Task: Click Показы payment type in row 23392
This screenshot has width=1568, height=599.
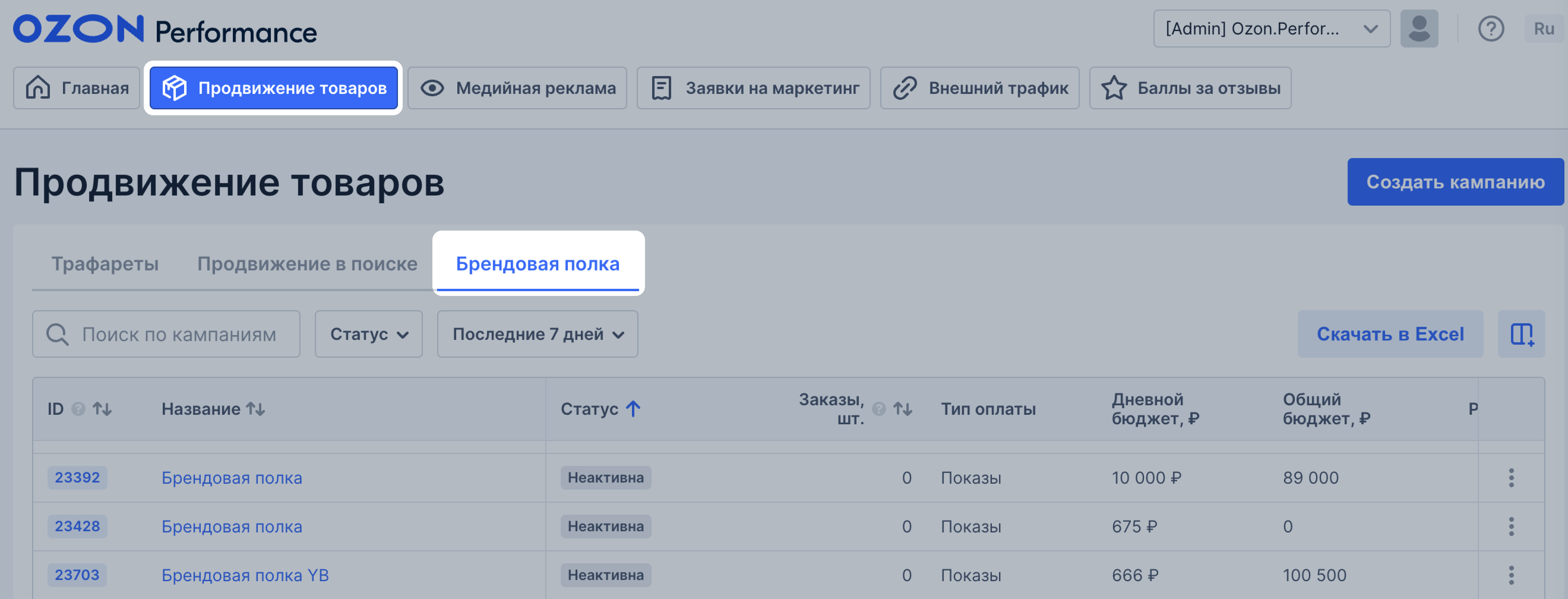Action: [x=971, y=479]
